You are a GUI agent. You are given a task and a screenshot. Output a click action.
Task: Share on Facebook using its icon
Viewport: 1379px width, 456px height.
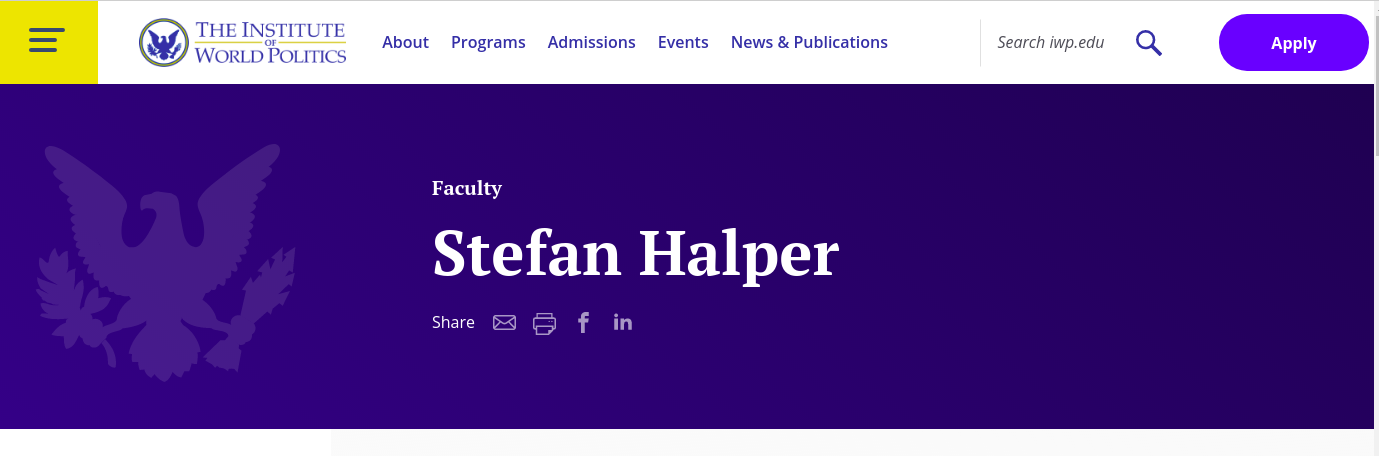(584, 322)
